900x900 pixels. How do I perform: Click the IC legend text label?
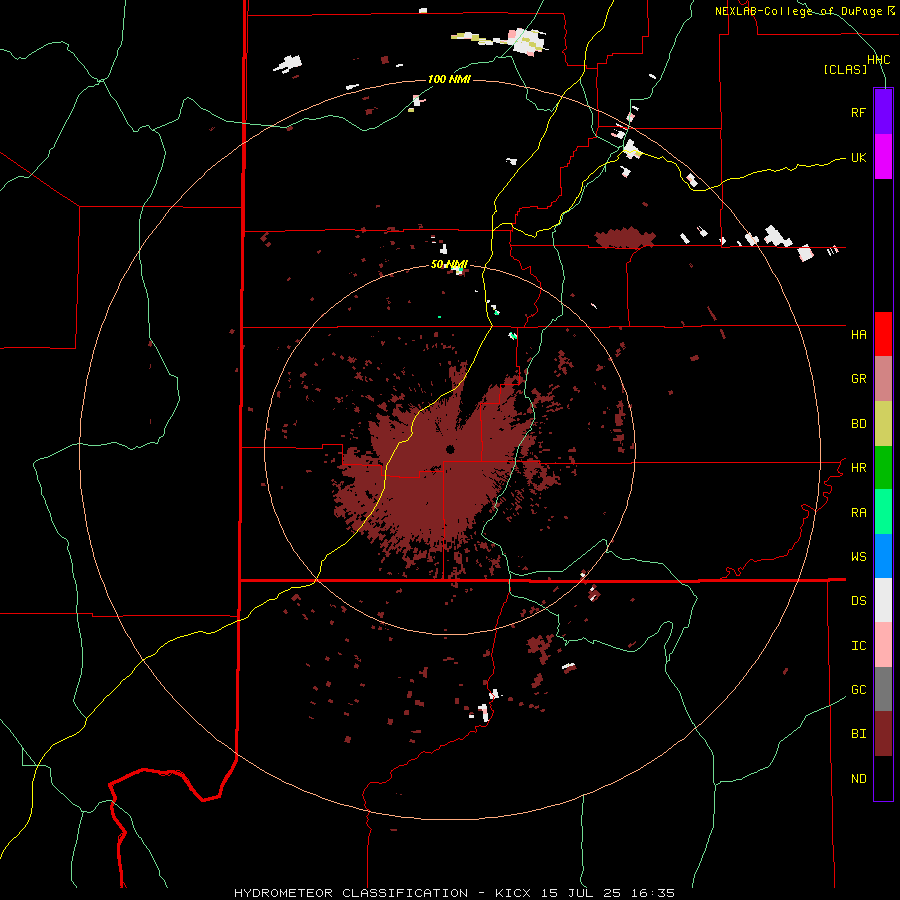click(x=858, y=645)
